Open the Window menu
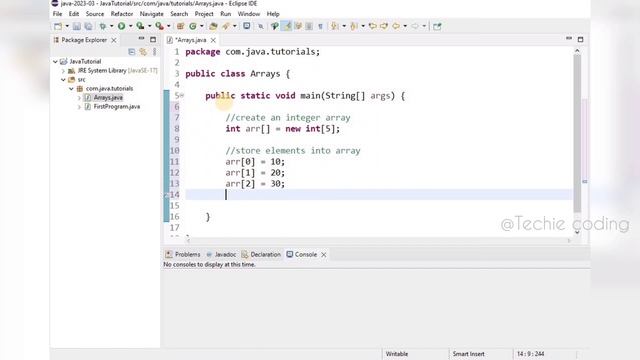Screen dimensions: 640x360 249,14
